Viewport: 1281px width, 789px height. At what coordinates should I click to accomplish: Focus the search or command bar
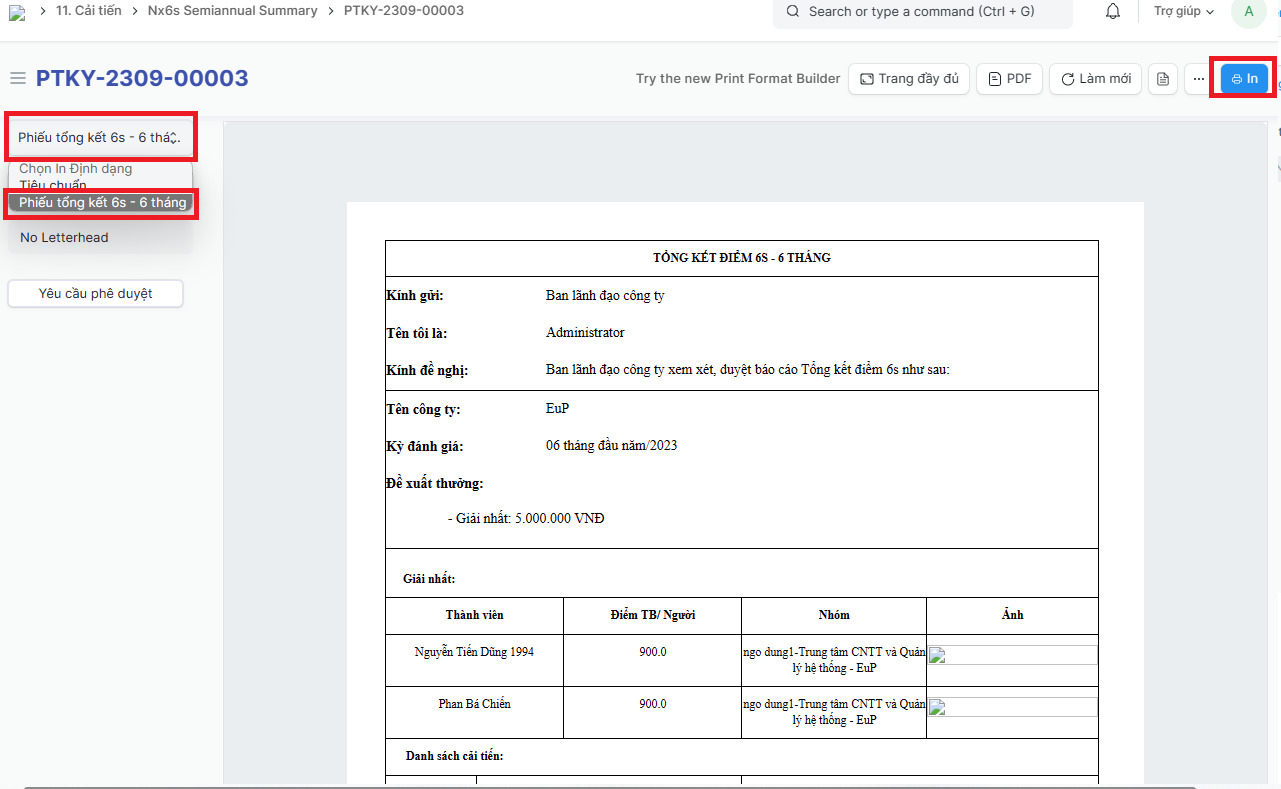(x=921, y=12)
